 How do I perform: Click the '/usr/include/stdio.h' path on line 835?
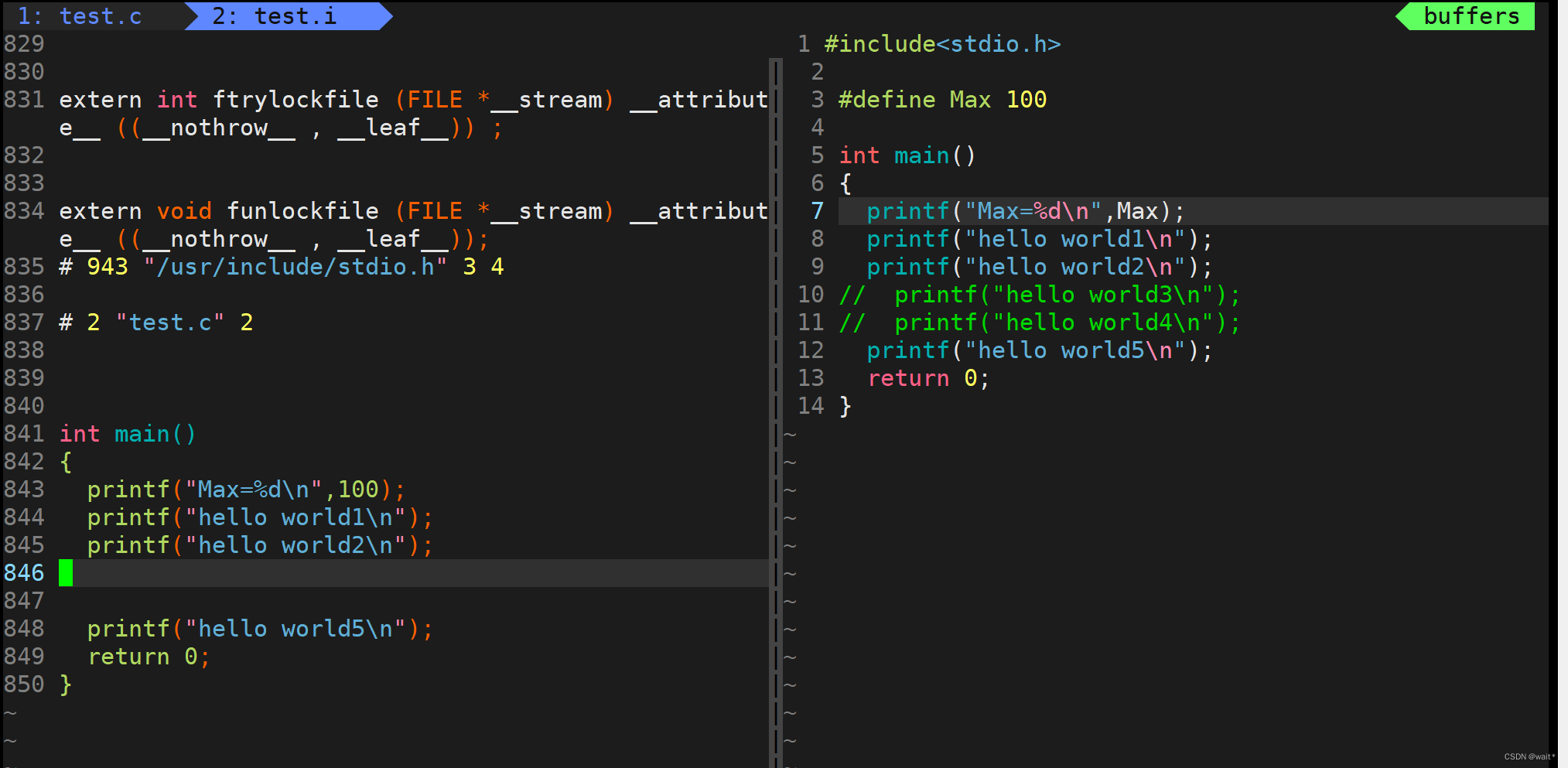click(295, 267)
